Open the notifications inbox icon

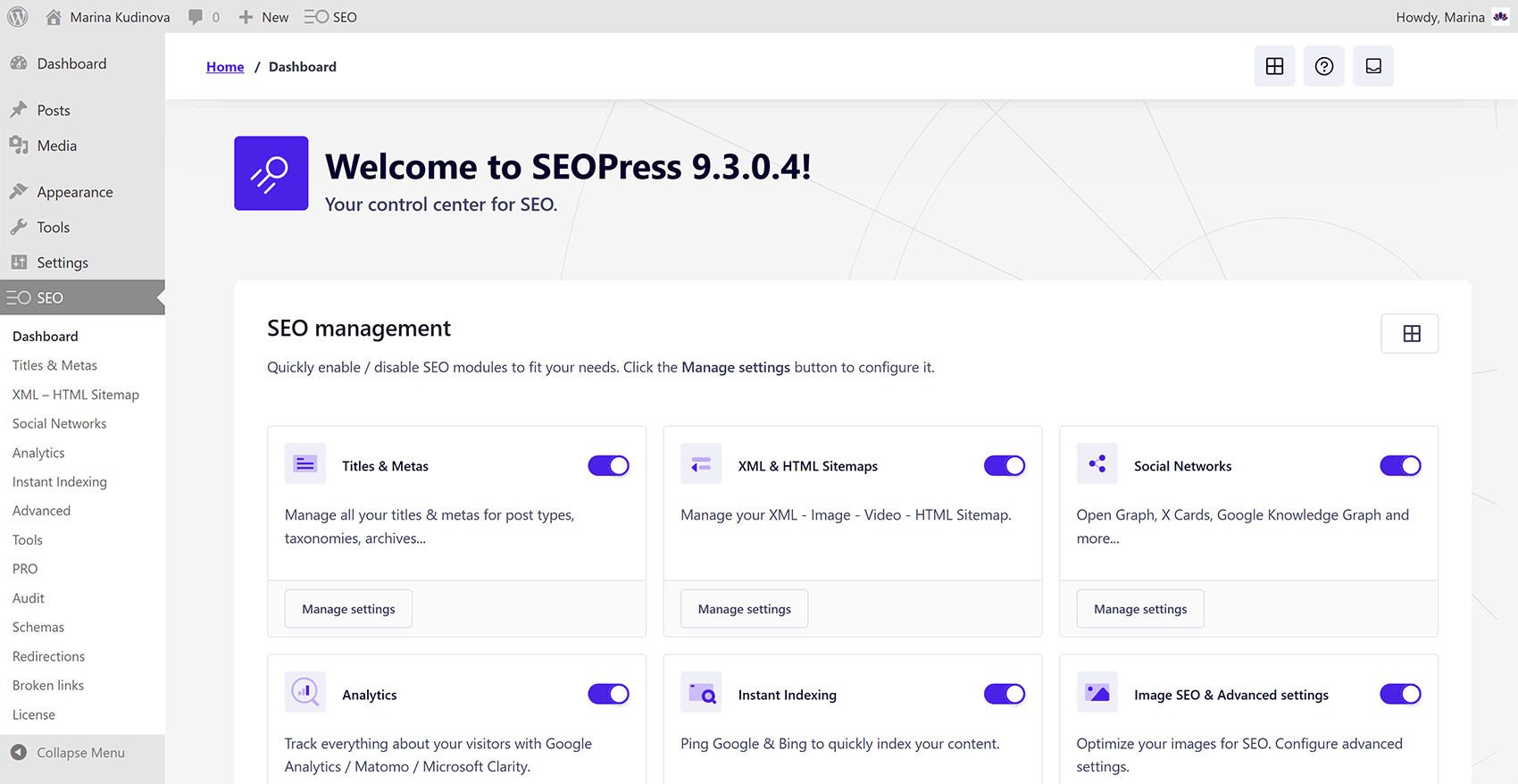click(x=1373, y=66)
